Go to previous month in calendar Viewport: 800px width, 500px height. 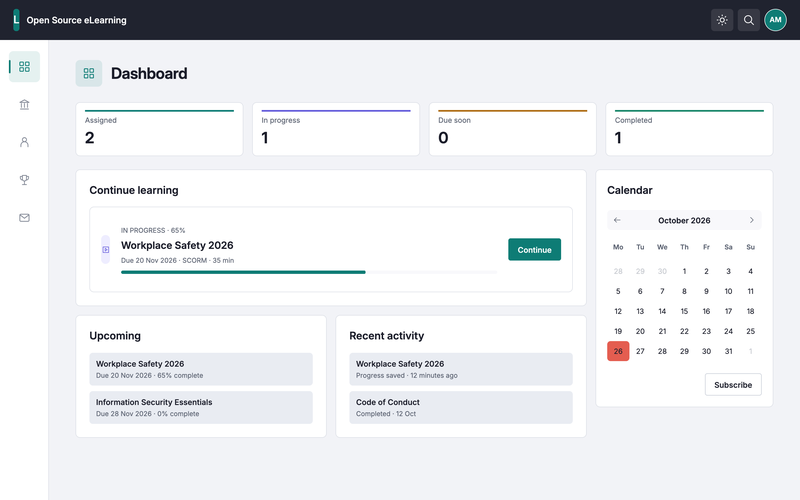click(617, 220)
